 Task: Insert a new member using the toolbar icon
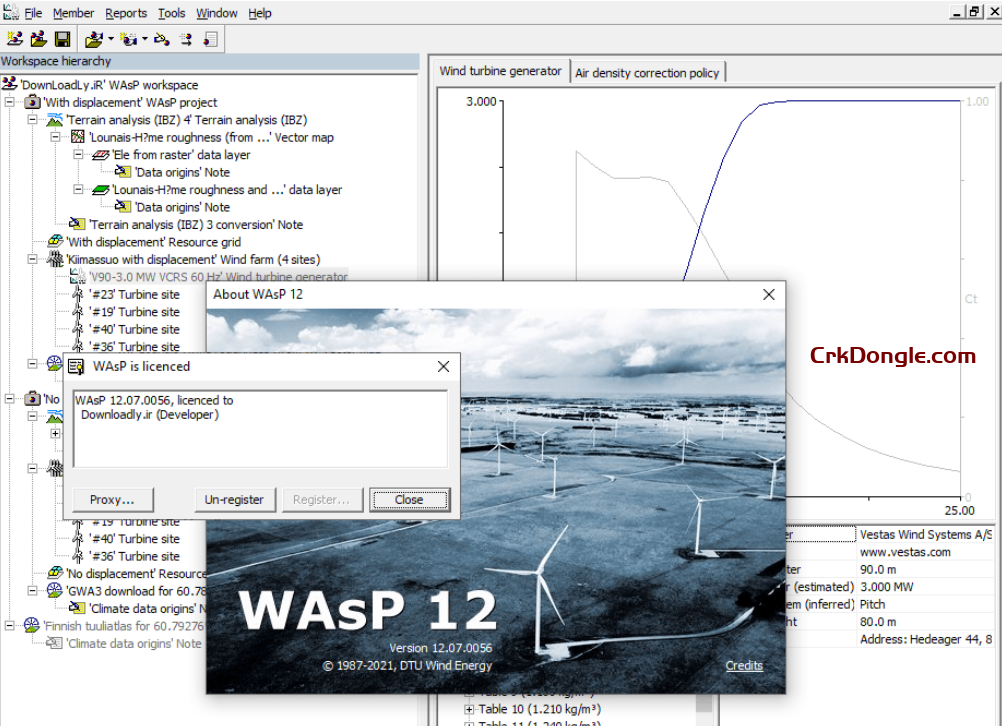coord(127,37)
